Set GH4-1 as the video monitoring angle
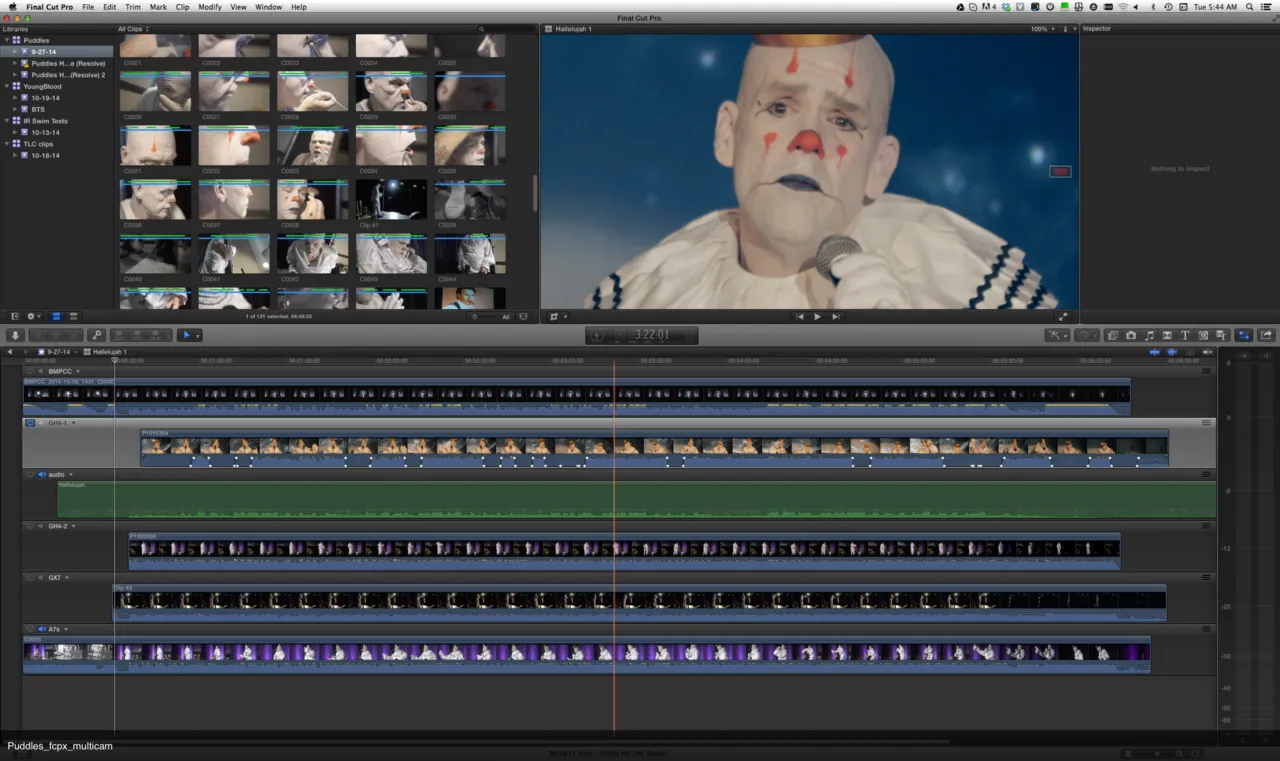The width and height of the screenshot is (1280, 761). pos(30,423)
